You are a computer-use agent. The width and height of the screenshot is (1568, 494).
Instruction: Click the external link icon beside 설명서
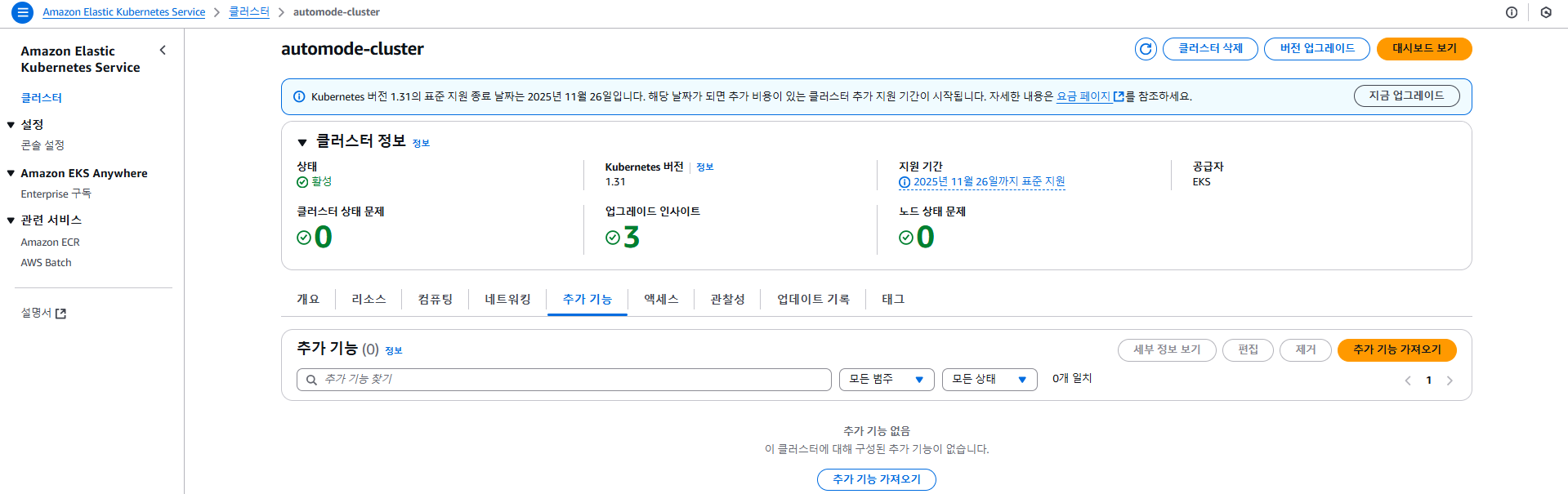(60, 314)
